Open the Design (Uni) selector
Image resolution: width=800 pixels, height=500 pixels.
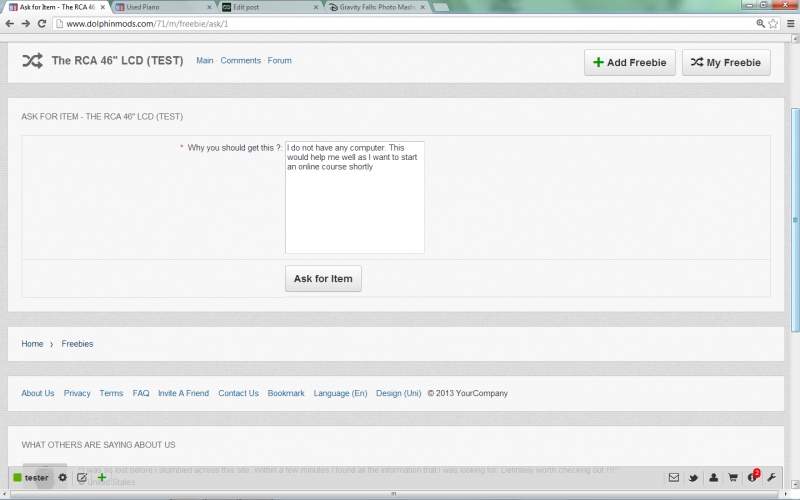[x=398, y=393]
